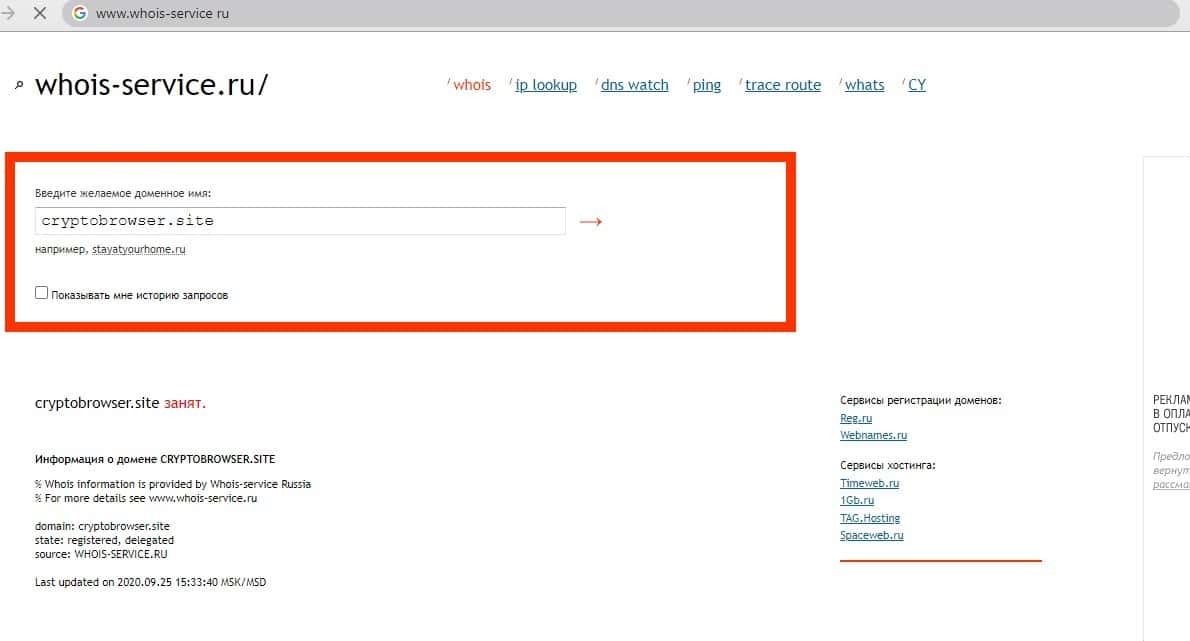Open the 1Gb.ru hosting link
1190x641 pixels.
[x=857, y=501]
